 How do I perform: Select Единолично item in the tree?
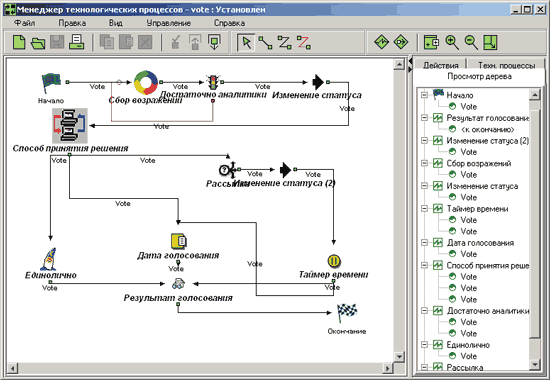(468, 345)
